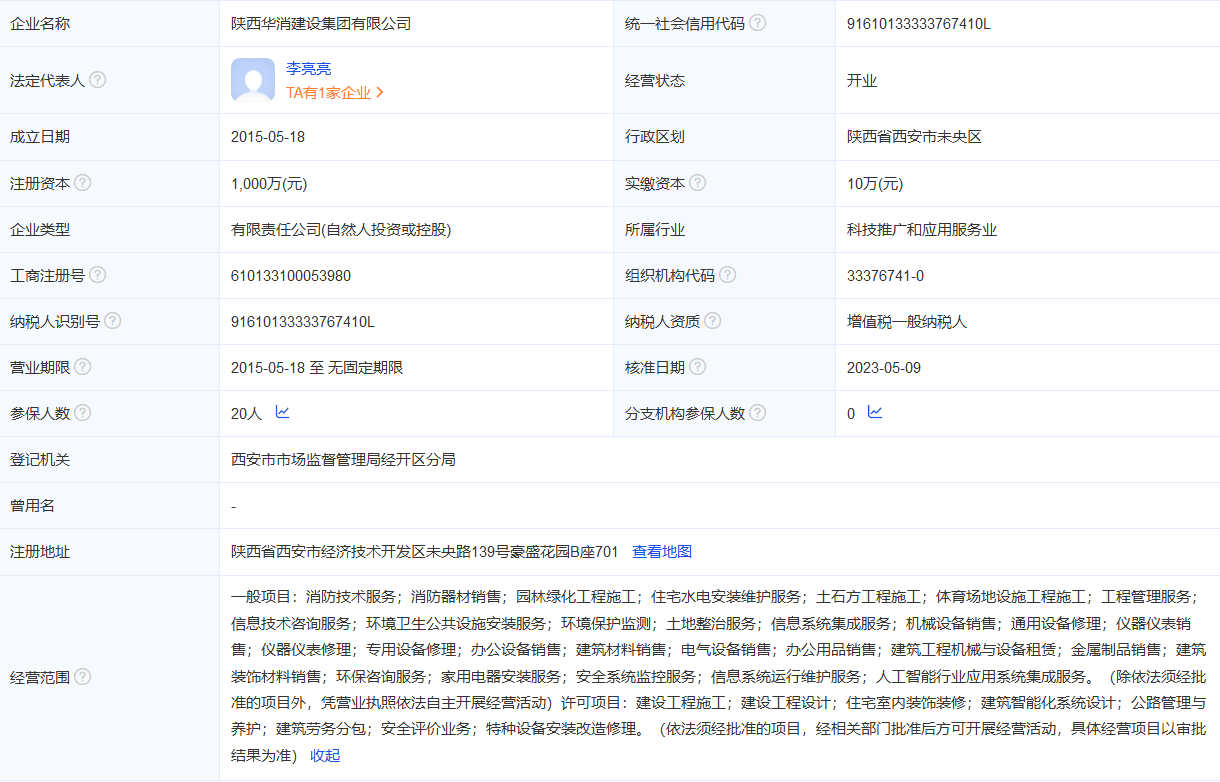Viewport: 1220px width, 782px height.
Task: Click help icon beside 纳税人资质
Action: click(x=712, y=321)
